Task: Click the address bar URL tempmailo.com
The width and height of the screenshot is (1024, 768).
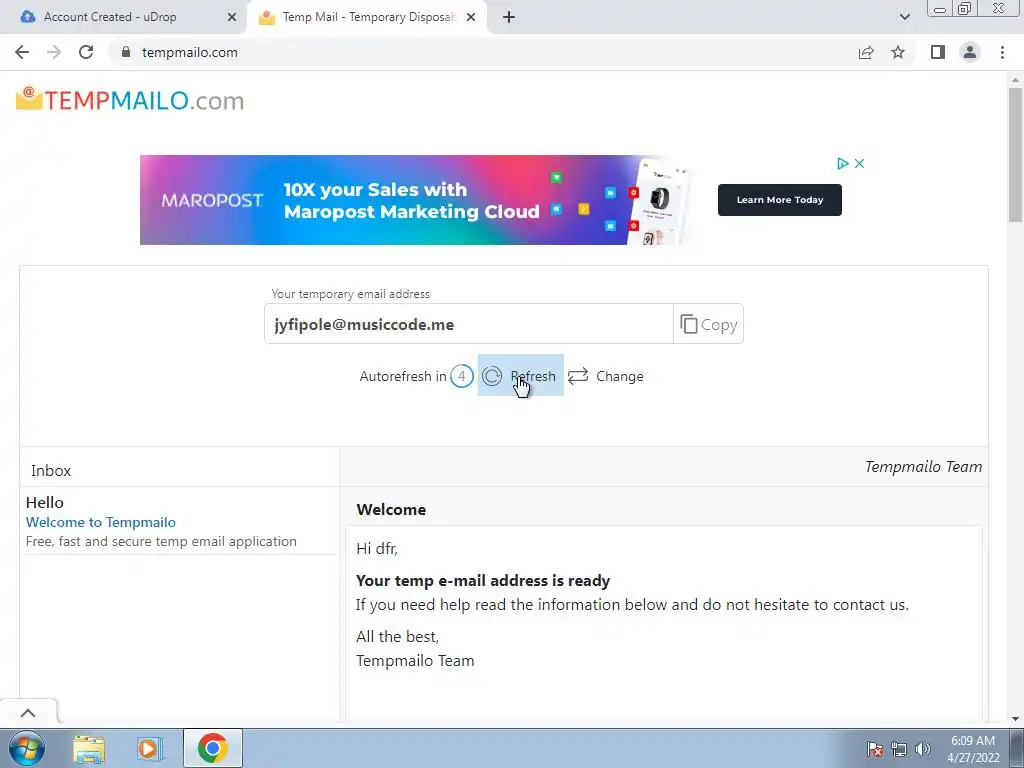Action: (189, 52)
